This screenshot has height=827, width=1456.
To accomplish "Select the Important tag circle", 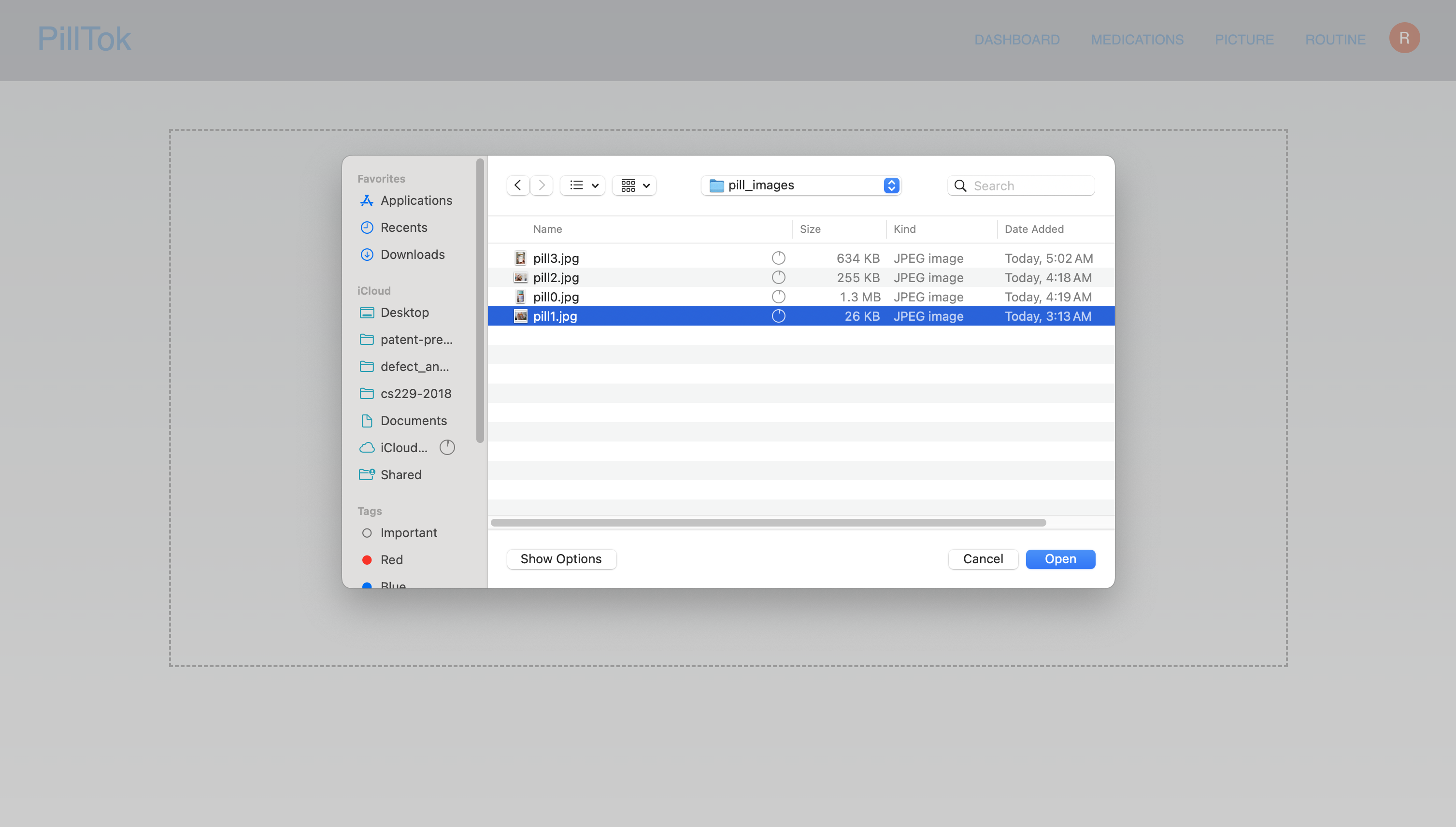I will (367, 533).
